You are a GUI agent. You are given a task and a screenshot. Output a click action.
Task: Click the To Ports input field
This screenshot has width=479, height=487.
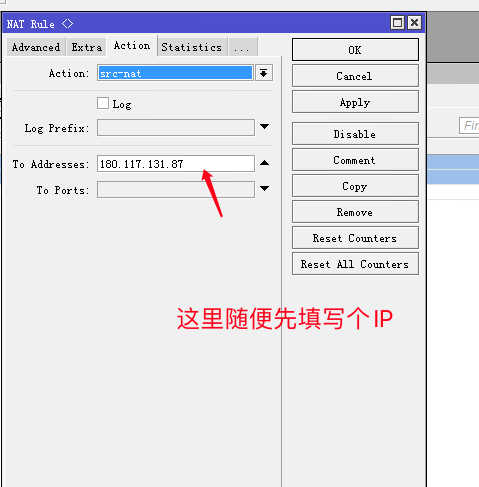(176, 189)
